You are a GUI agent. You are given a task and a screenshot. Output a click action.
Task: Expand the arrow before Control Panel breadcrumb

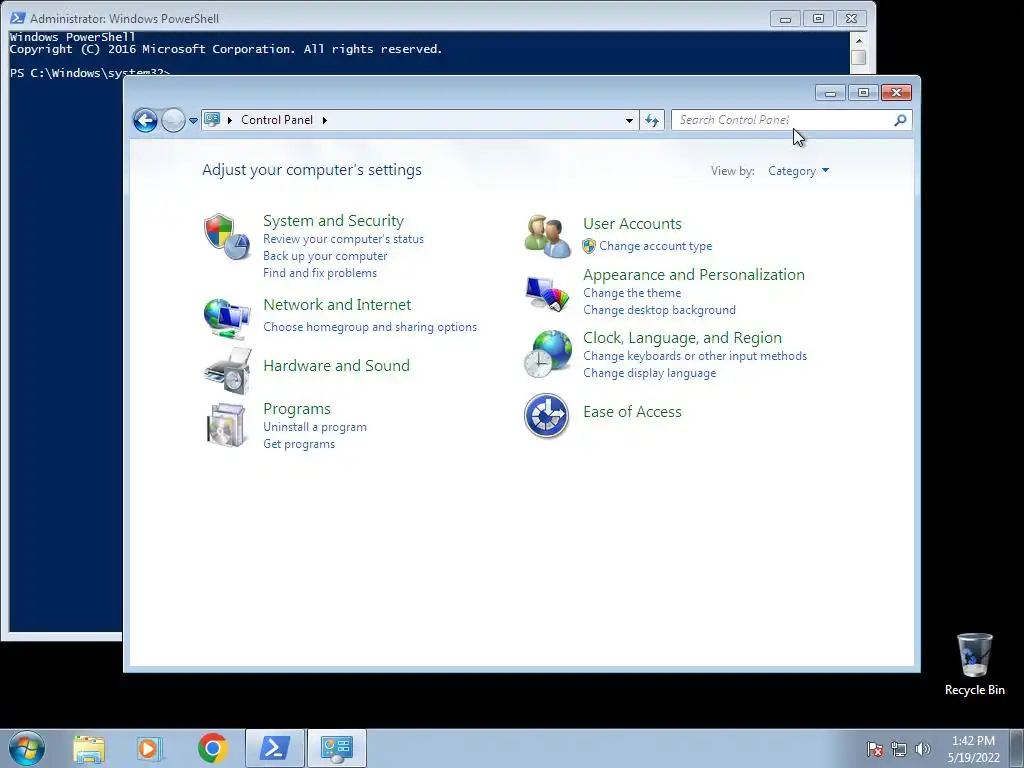[230, 120]
